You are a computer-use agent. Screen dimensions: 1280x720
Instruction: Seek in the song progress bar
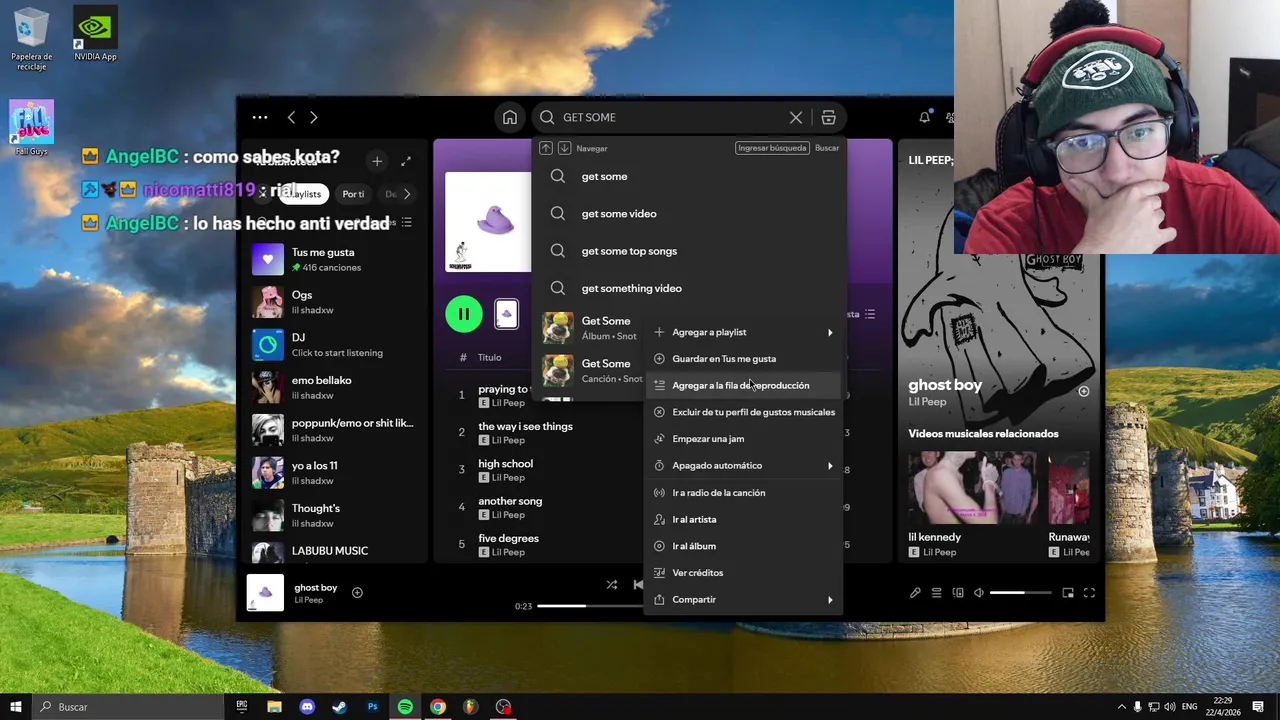(x=591, y=606)
